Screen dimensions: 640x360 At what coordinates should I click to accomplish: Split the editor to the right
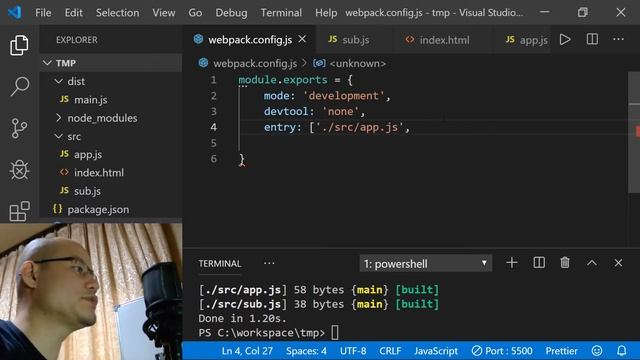[592, 40]
